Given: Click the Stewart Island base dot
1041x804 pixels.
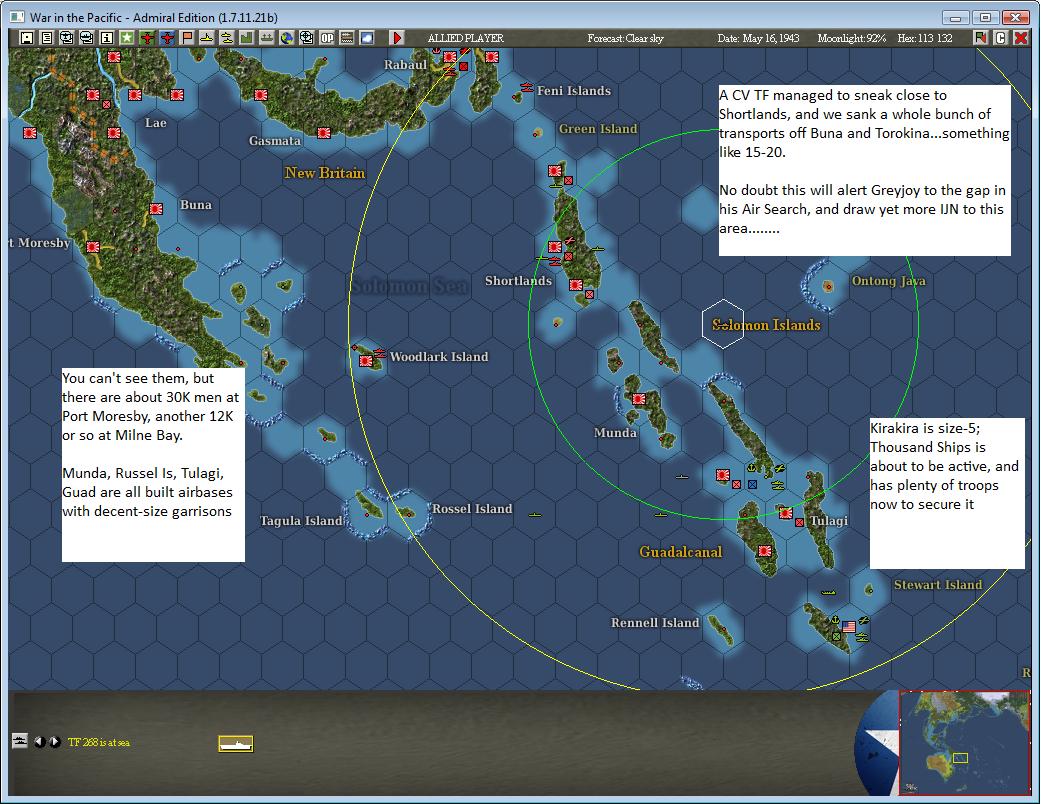Looking at the screenshot, I should click(869, 589).
